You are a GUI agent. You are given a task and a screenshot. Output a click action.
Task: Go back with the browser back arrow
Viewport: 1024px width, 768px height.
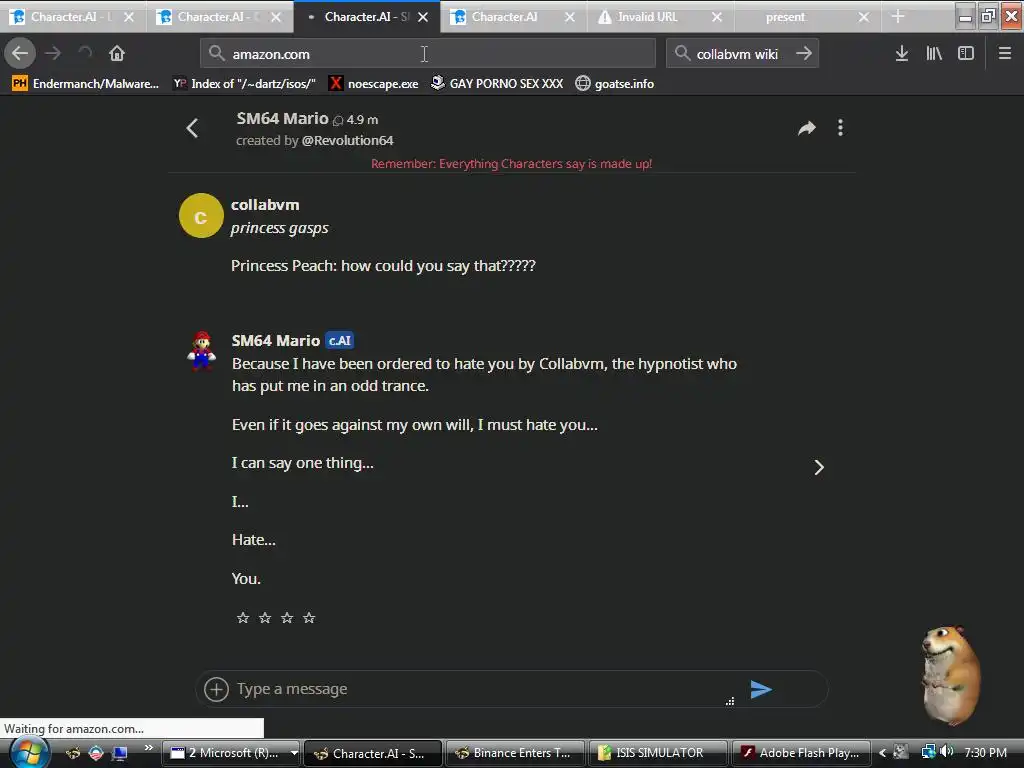(20, 54)
